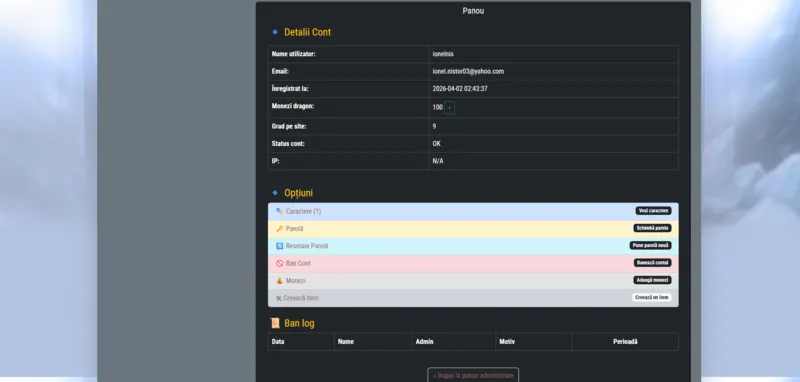Click the money bag icon next to Monezi
Screen dimensions: 800x382
click(x=279, y=281)
